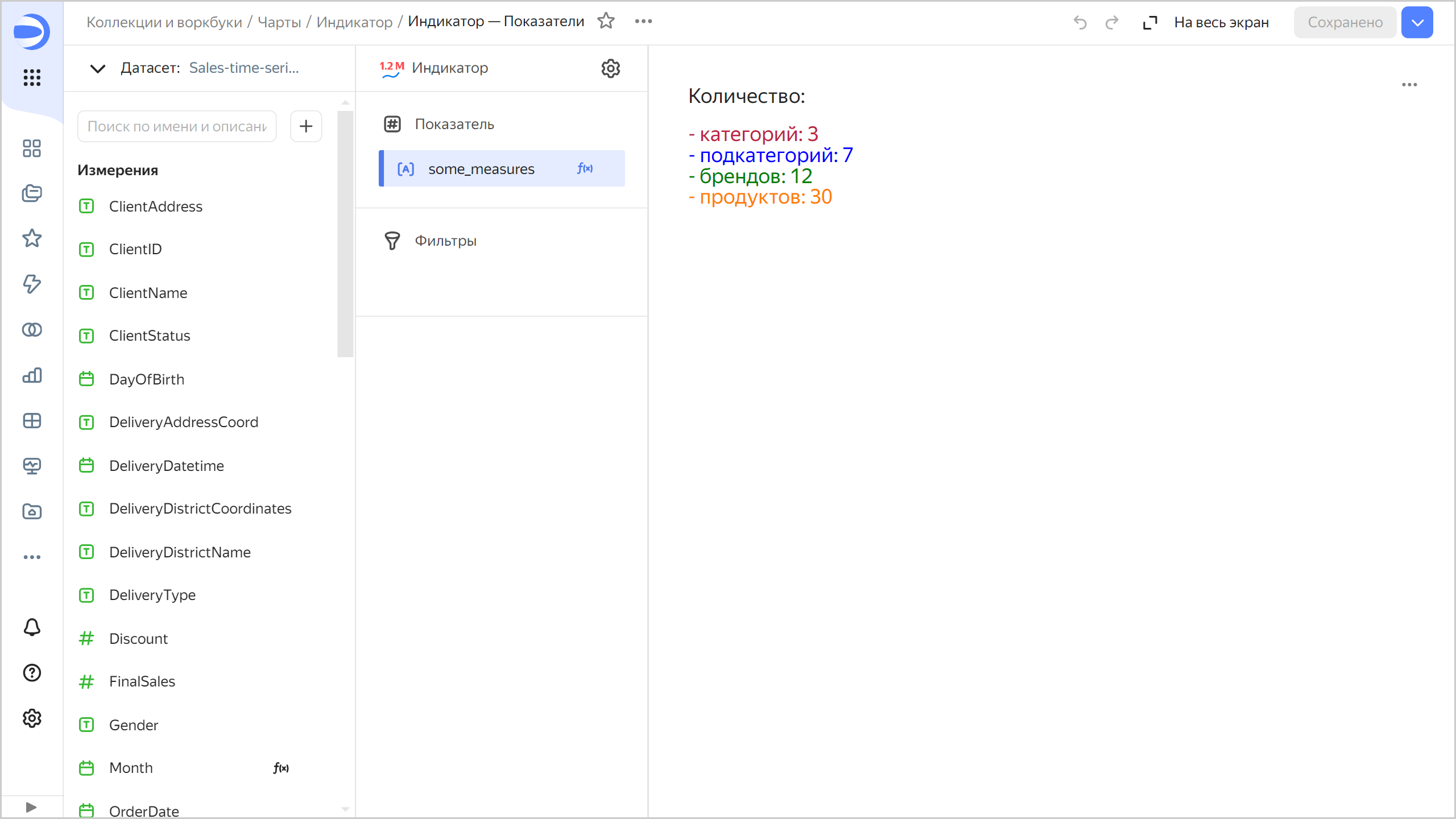The height and width of the screenshot is (819, 1456).
Task: Open the chart preview three-dots menu
Action: (1409, 85)
